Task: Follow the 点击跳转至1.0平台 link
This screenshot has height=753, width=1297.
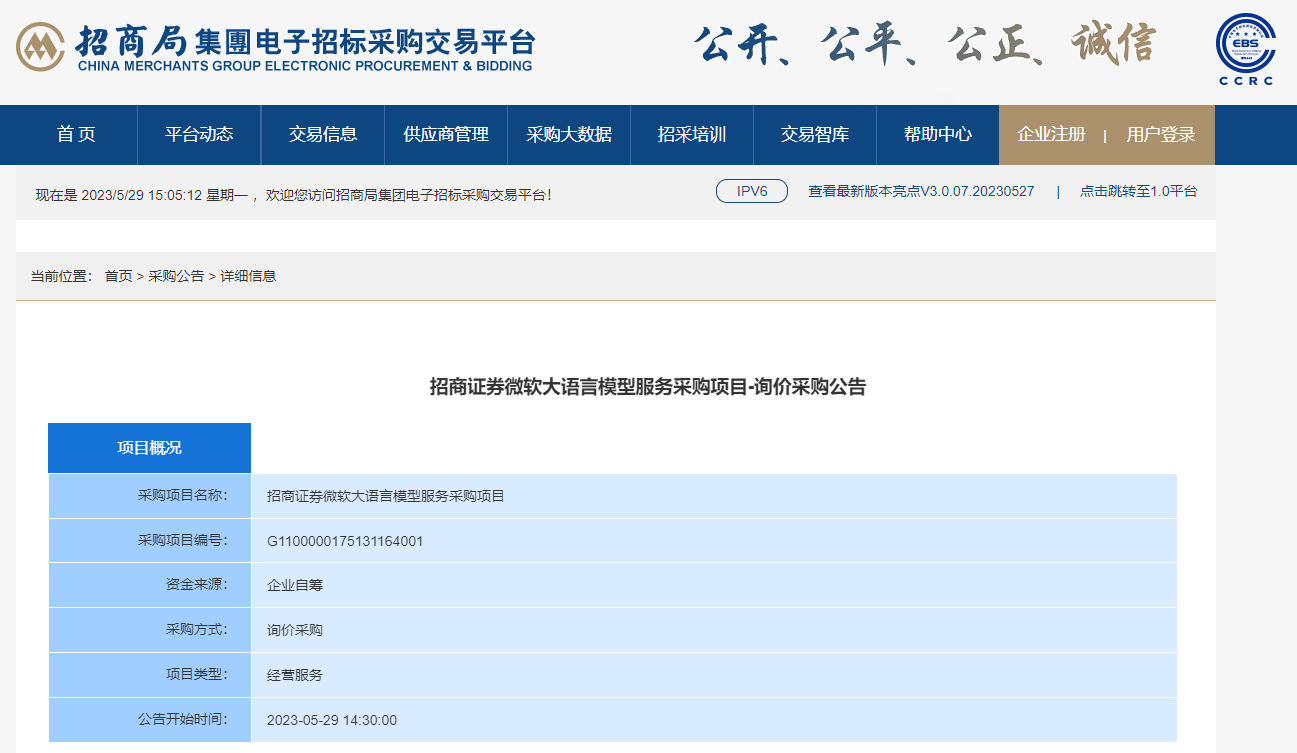Action: 1138,191
